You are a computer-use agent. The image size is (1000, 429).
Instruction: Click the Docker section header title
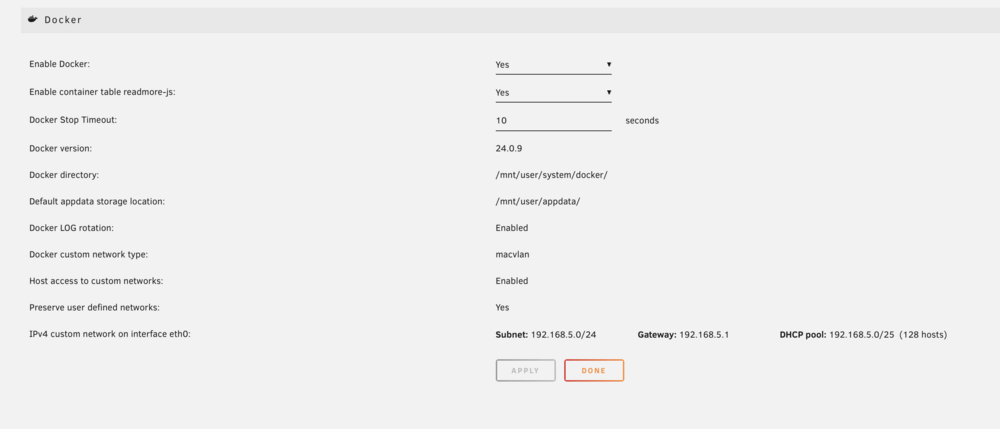tap(63, 20)
